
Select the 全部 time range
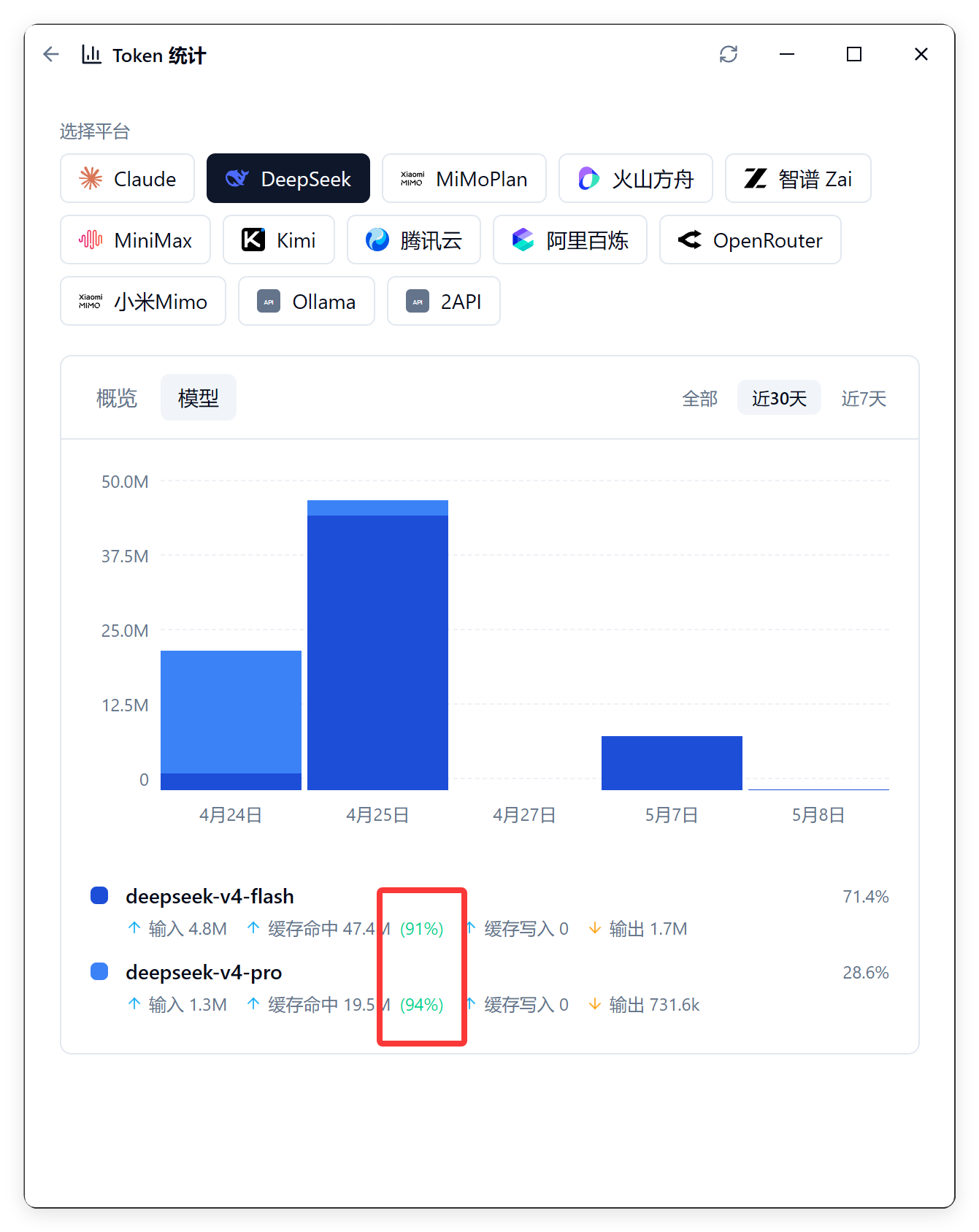click(x=699, y=398)
